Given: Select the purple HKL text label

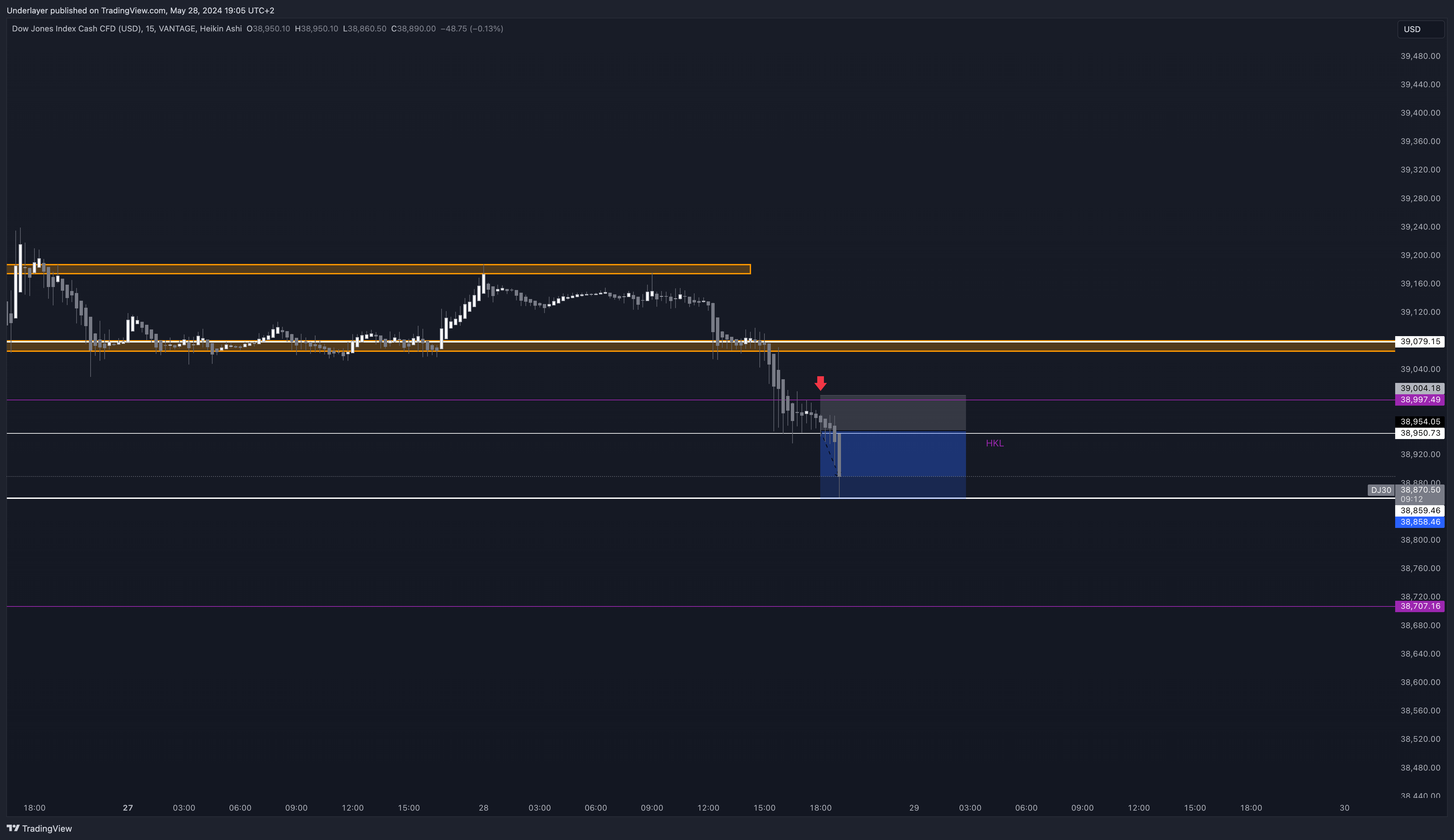Looking at the screenshot, I should [995, 443].
